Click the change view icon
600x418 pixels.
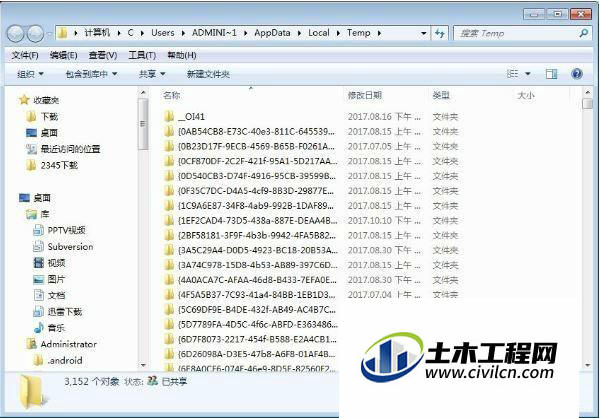[x=512, y=73]
